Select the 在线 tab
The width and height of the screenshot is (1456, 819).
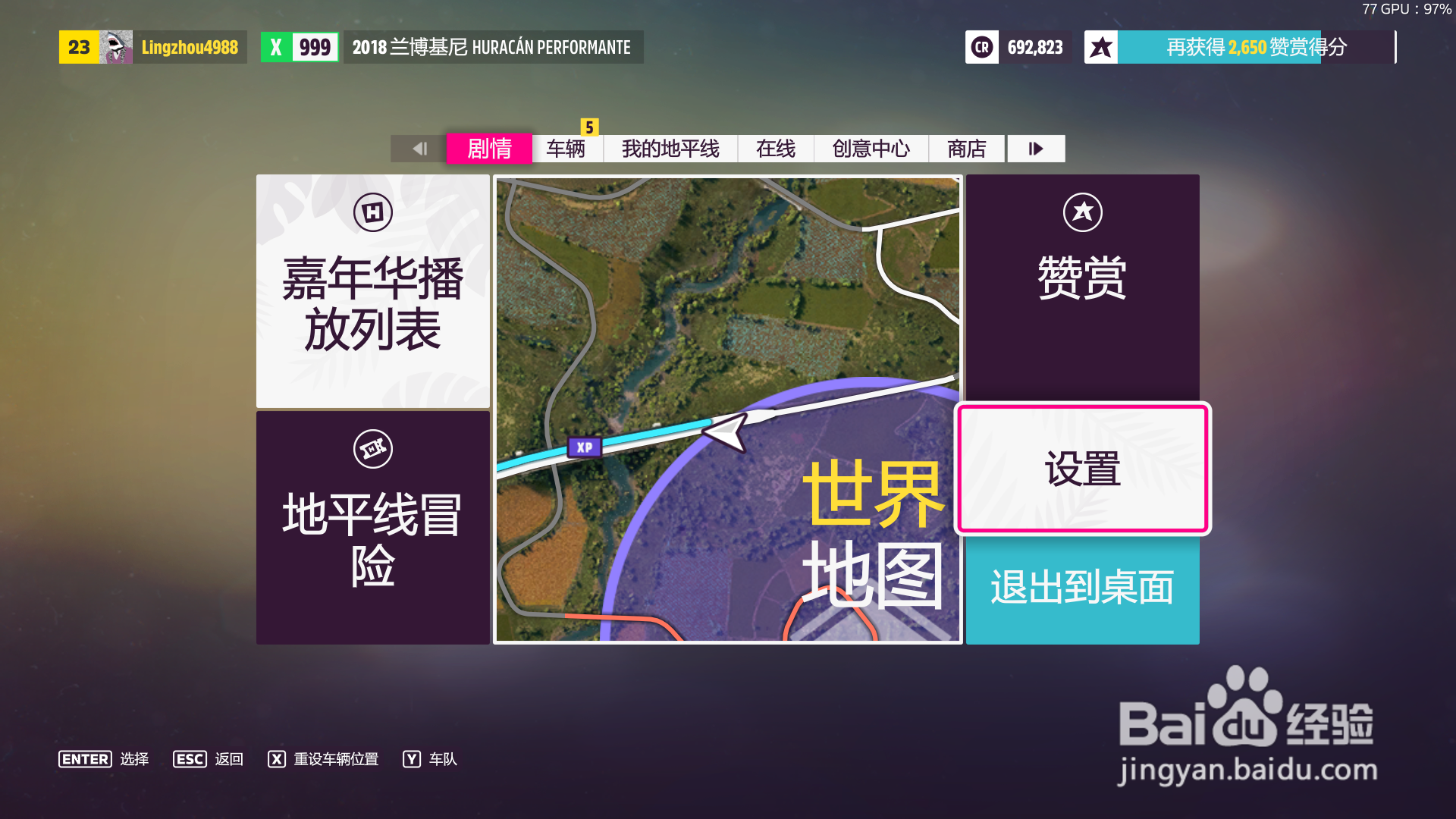pos(775,149)
